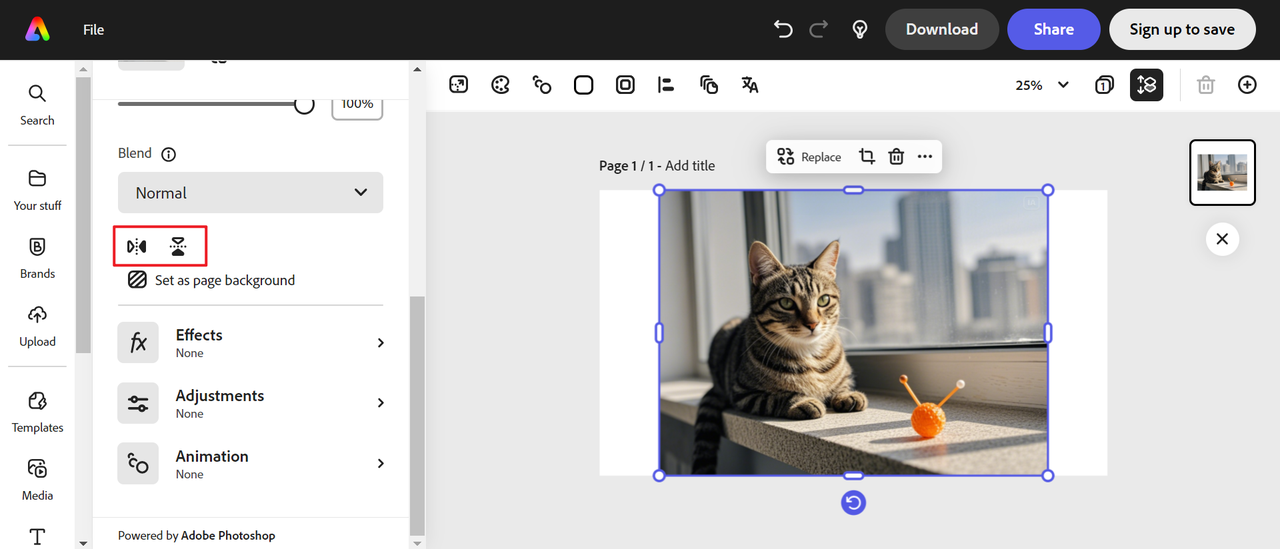
Task: Click the opacity slider handle
Action: [304, 104]
